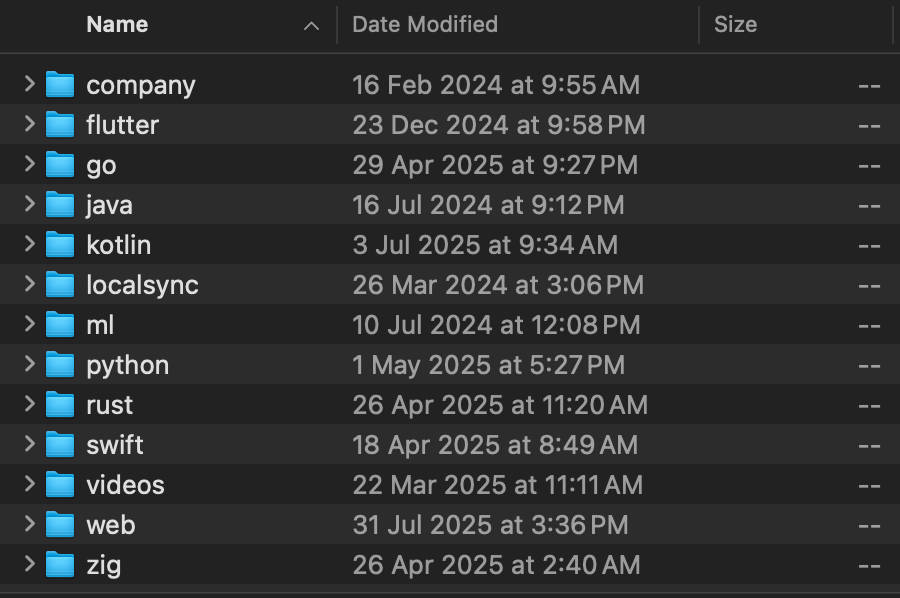Click the ml folder icon
This screenshot has height=598, width=900.
pos(60,325)
